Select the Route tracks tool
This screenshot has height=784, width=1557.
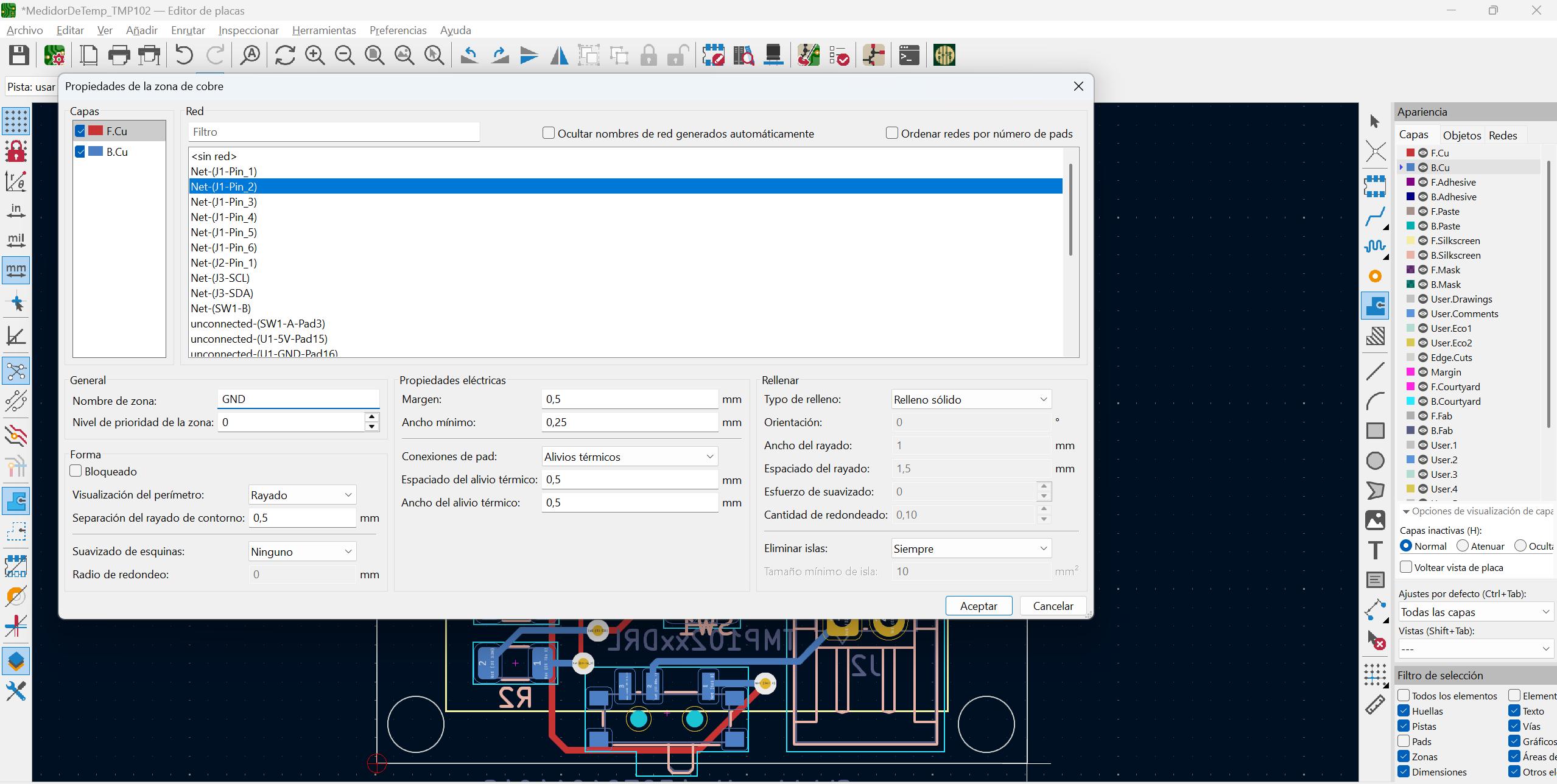point(1375,217)
